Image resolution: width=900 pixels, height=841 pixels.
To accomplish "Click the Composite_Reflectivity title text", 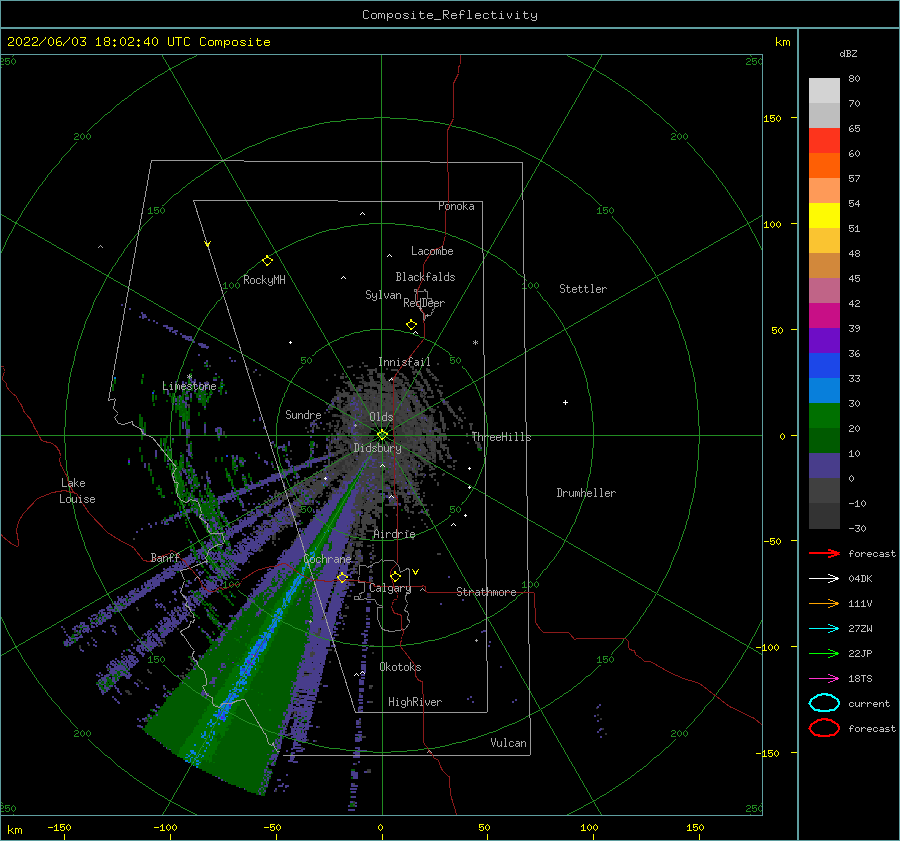I will point(449,15).
